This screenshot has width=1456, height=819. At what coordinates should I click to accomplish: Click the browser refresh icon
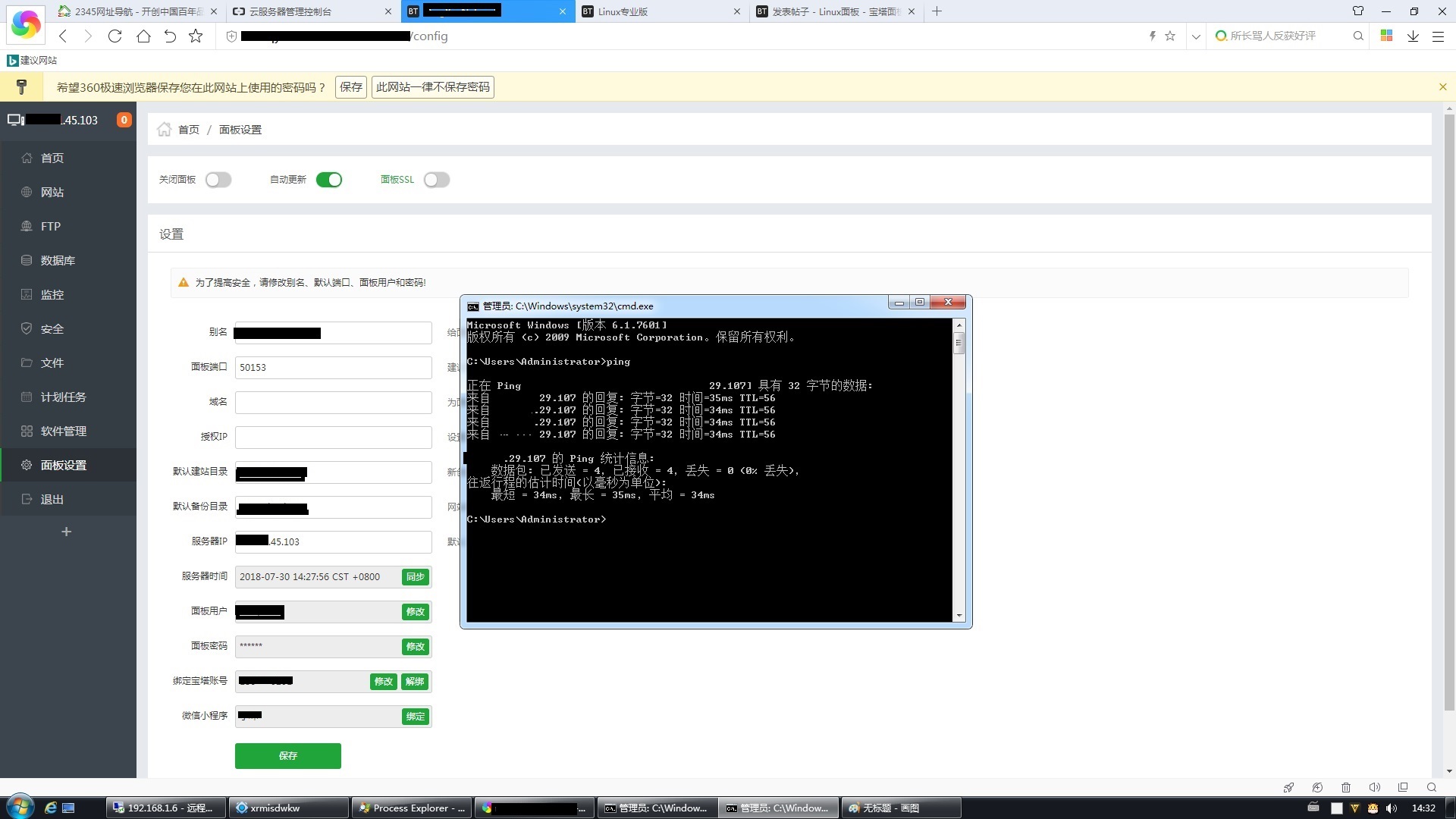[115, 36]
